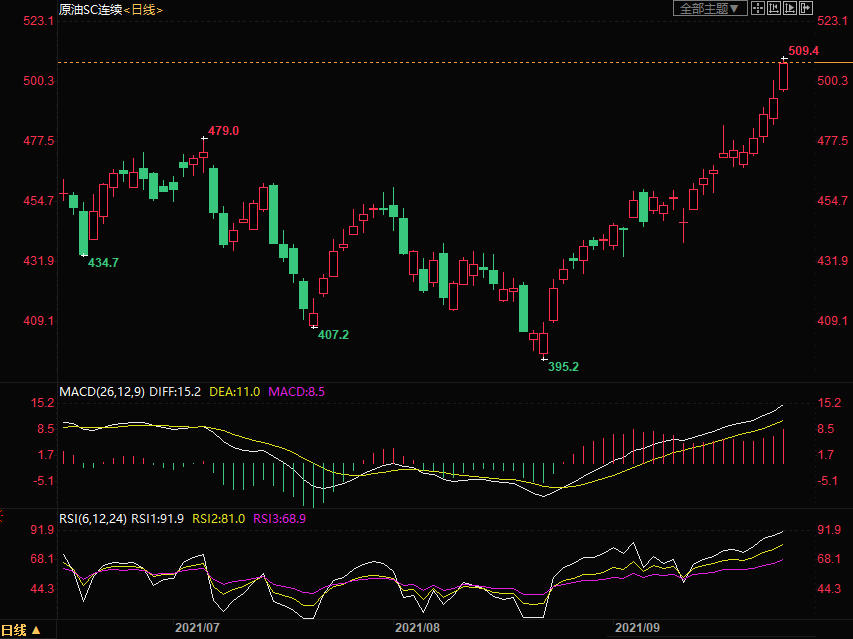Click the 509.4 high price marker

(803, 51)
